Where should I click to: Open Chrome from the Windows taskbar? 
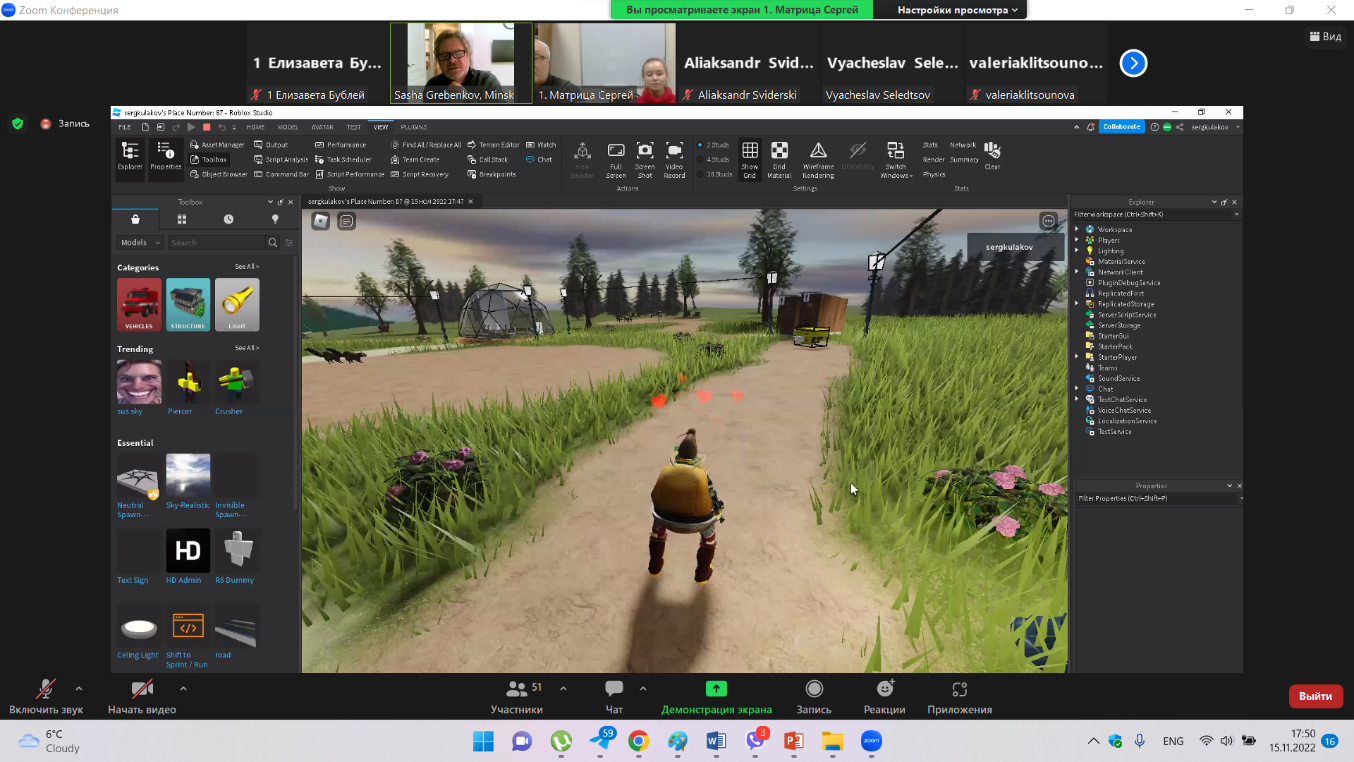point(638,741)
